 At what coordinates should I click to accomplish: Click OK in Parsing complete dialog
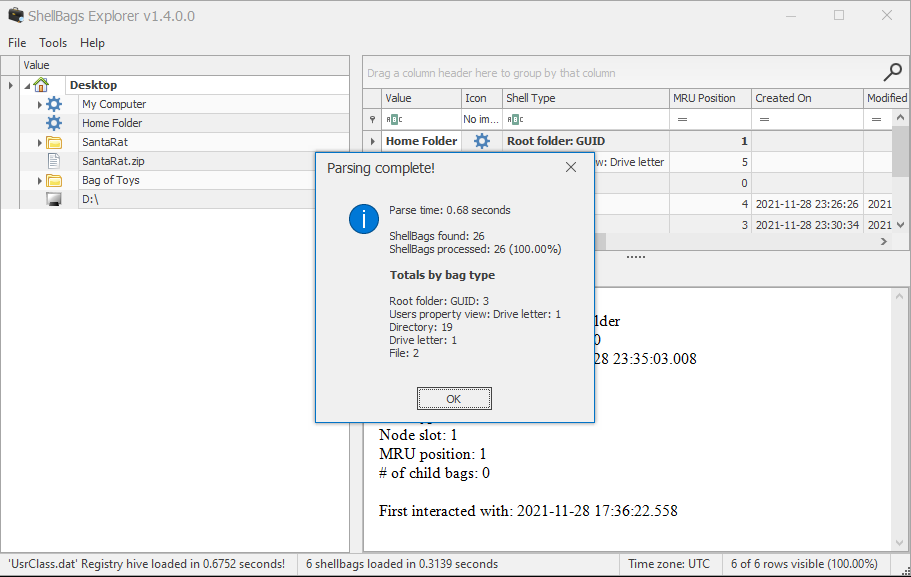(x=454, y=399)
